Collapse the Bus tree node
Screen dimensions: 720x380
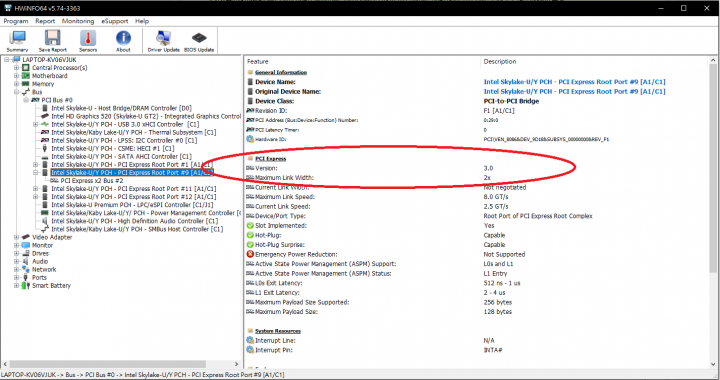coord(17,92)
